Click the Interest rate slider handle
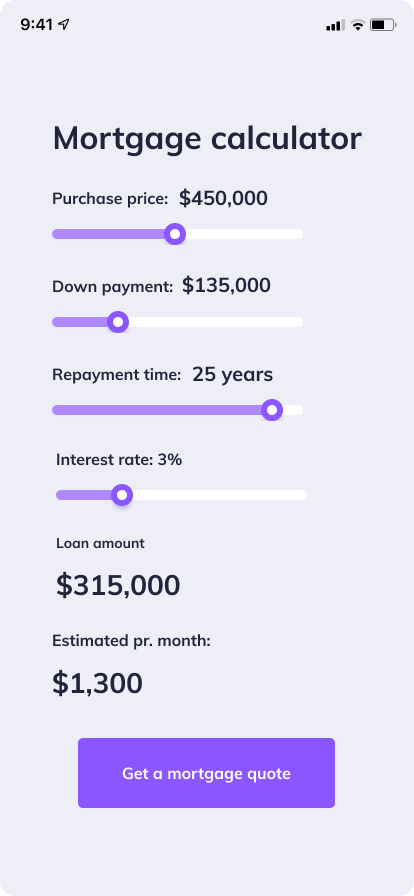414x896 pixels. [122, 495]
